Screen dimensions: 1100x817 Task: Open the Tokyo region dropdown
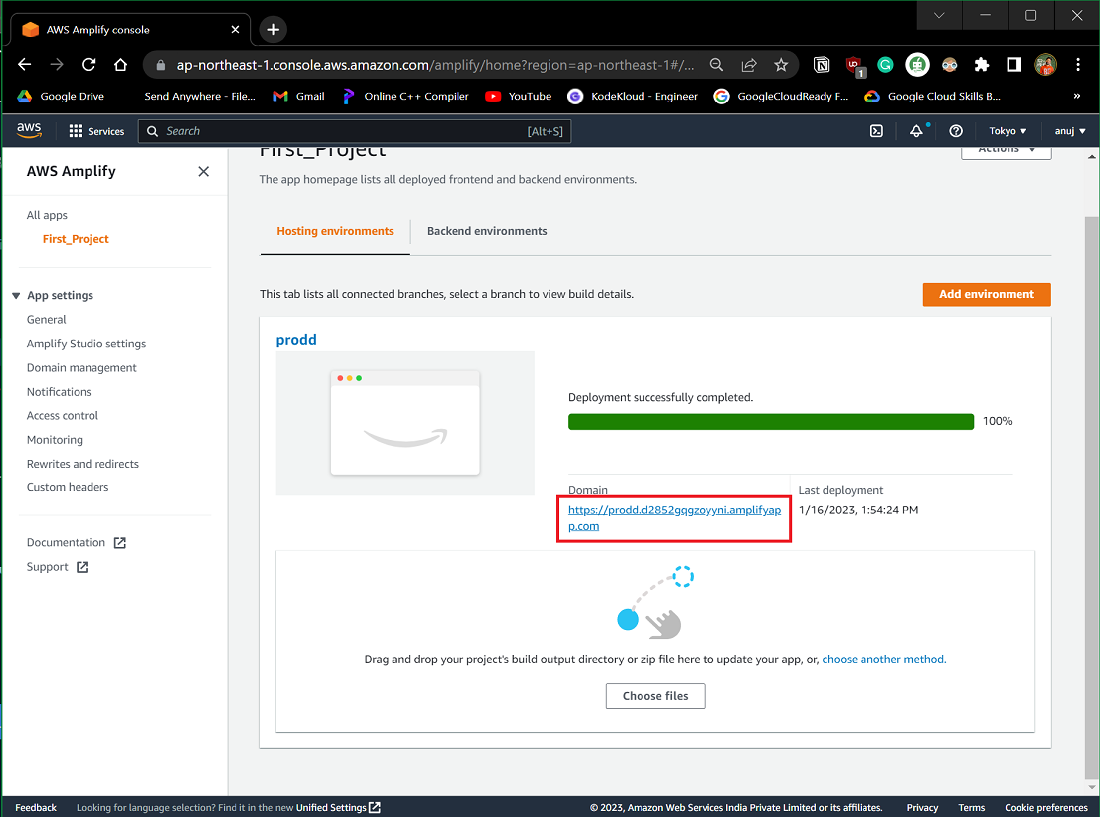(x=1007, y=131)
